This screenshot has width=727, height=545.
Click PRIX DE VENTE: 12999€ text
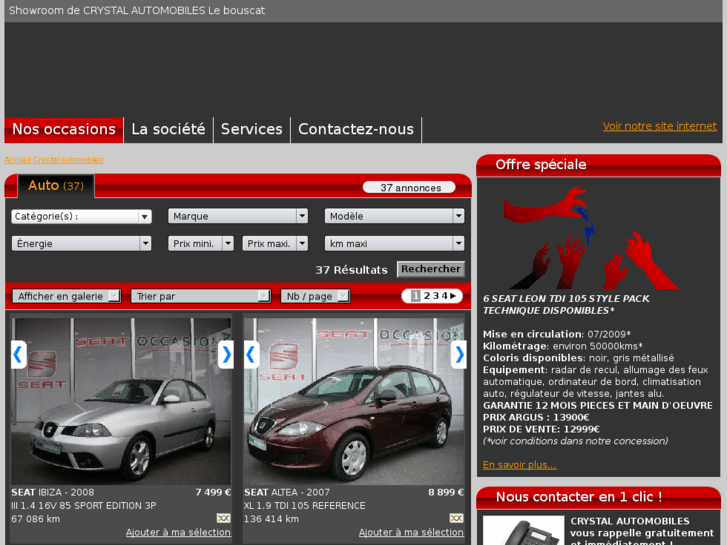click(x=541, y=430)
